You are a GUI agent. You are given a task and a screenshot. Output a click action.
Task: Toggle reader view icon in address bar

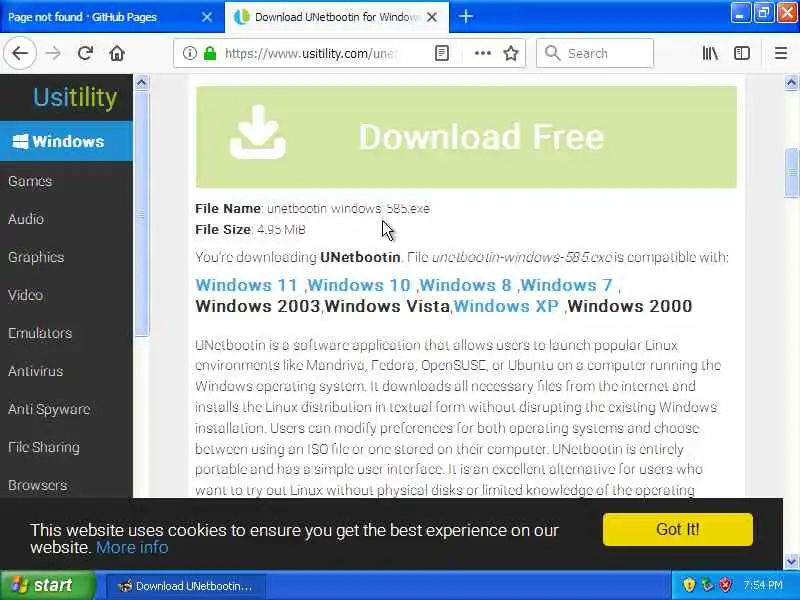pyautogui.click(x=442, y=53)
